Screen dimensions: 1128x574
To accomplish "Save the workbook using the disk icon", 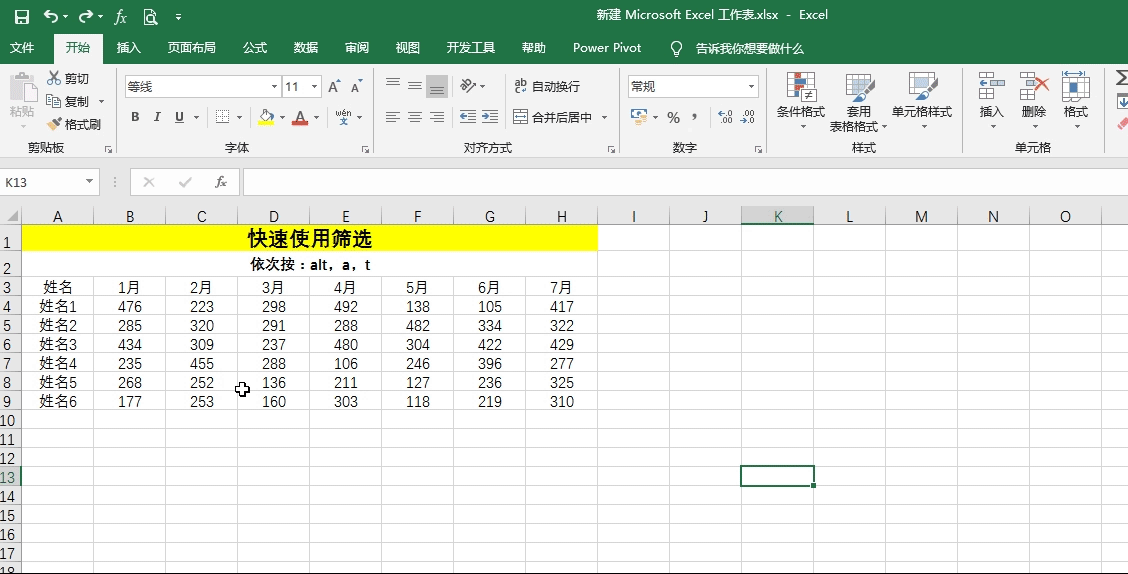I will click(x=22, y=17).
